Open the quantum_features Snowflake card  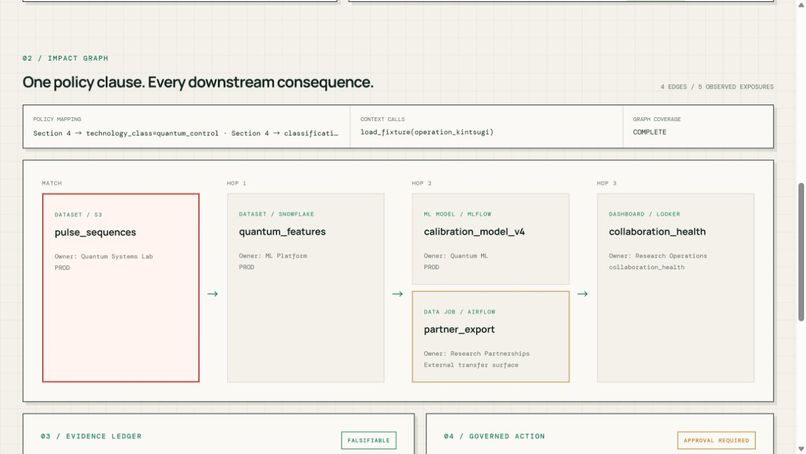click(306, 288)
